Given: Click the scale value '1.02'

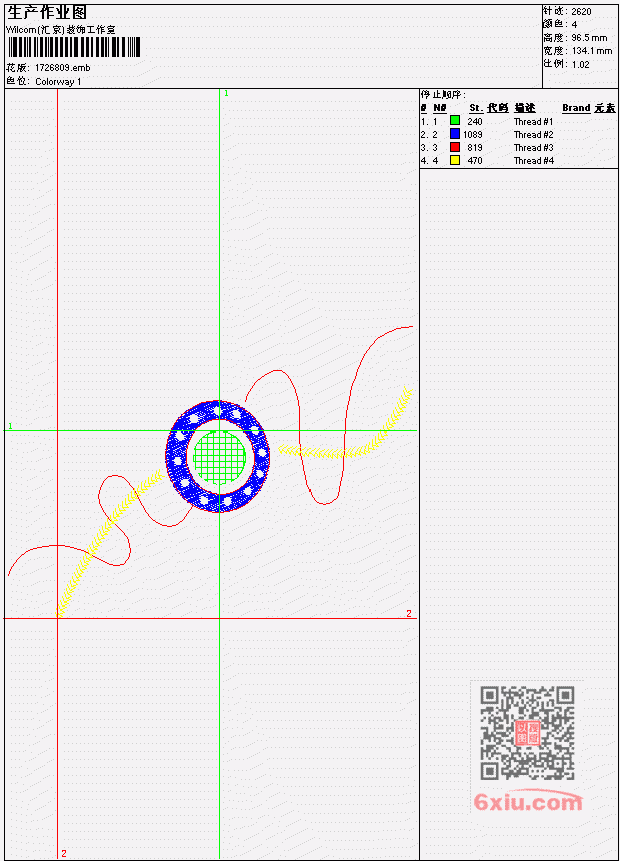Looking at the screenshot, I should tap(580, 65).
